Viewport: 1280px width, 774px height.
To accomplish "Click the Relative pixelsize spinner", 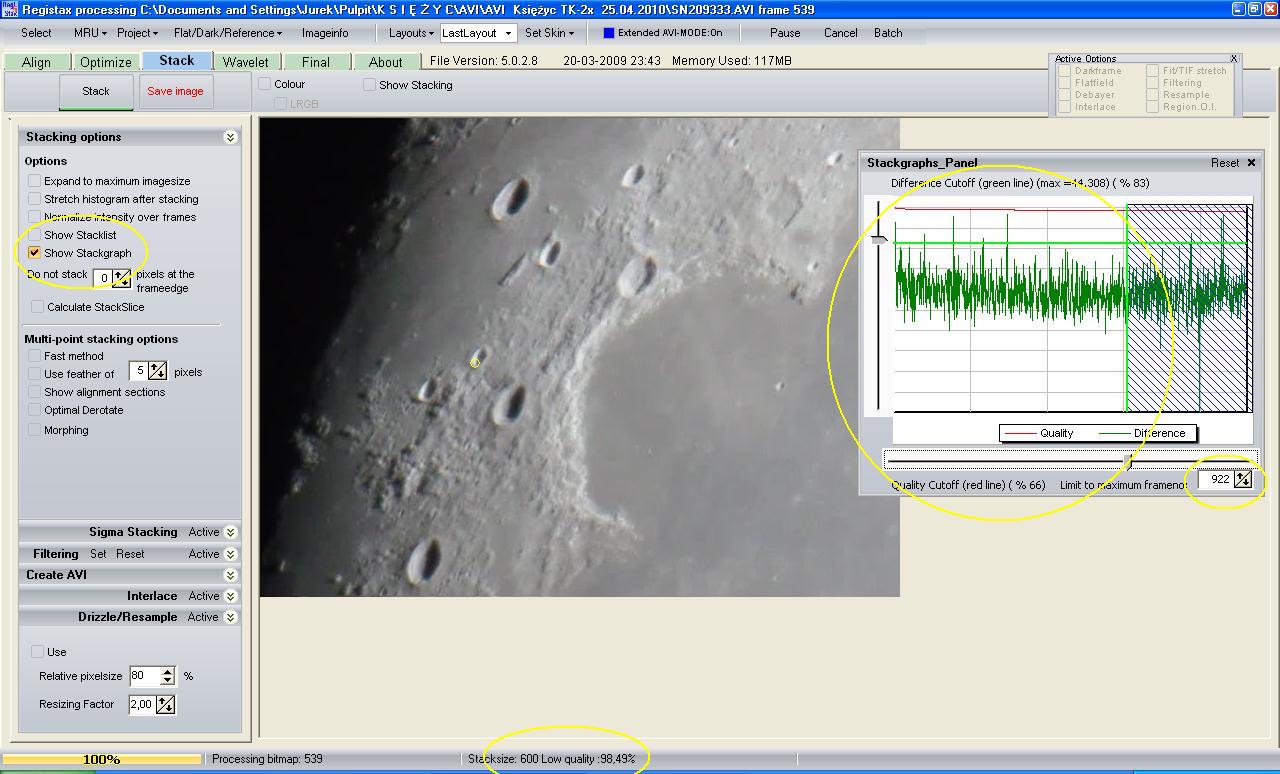I will [167, 676].
